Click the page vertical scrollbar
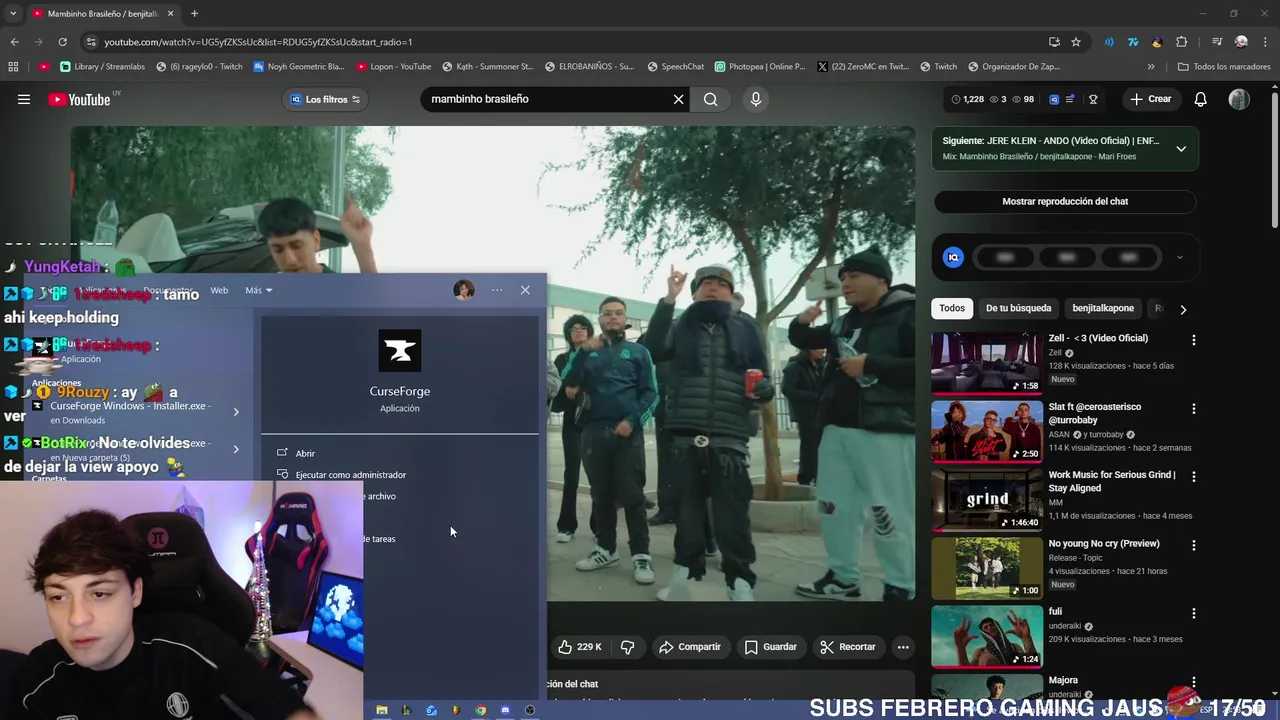Image resolution: width=1280 pixels, height=720 pixels. (1274, 160)
